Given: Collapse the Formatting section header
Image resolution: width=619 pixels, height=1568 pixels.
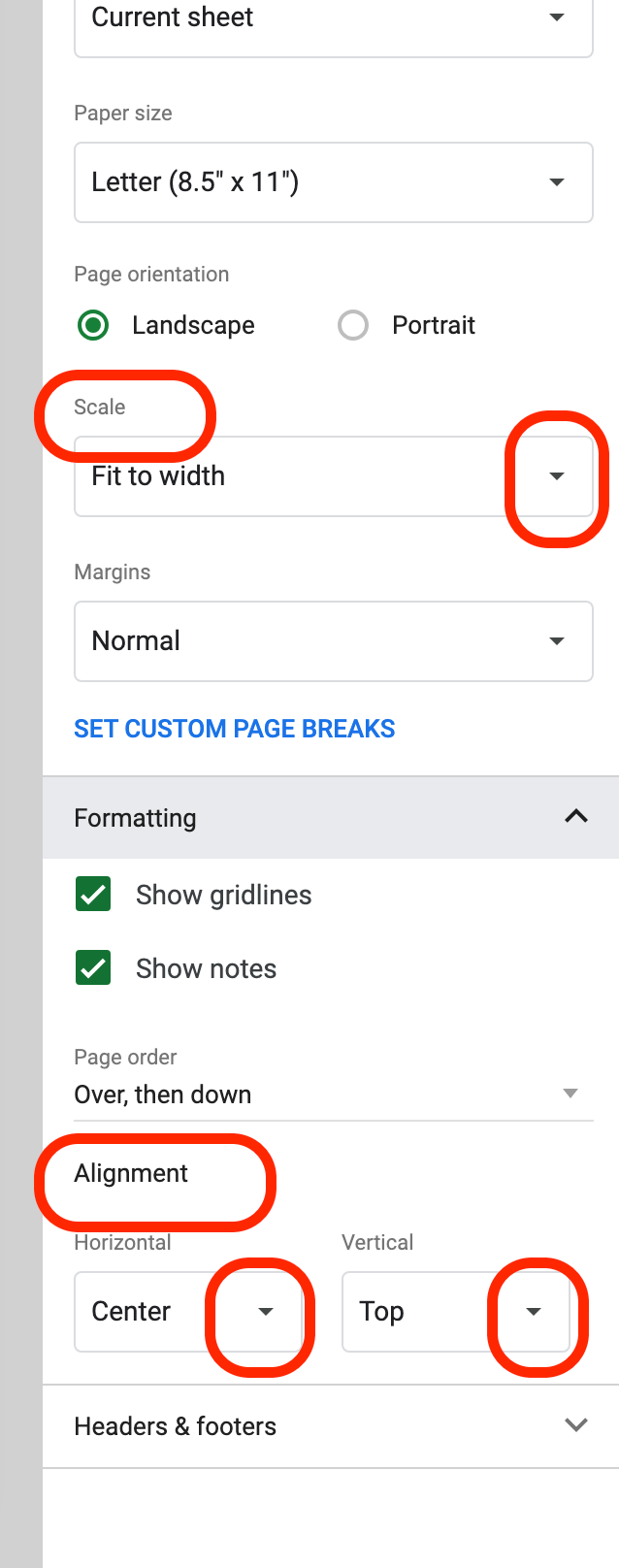Looking at the screenshot, I should tap(291, 818).
